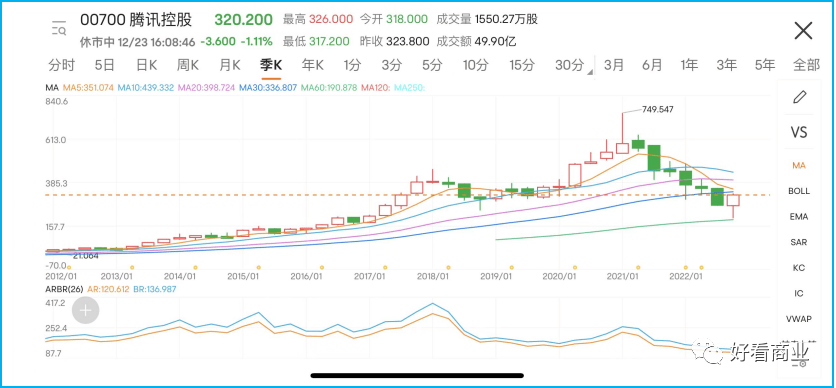
Task: Switch to the 月K tab
Action: tap(230, 65)
